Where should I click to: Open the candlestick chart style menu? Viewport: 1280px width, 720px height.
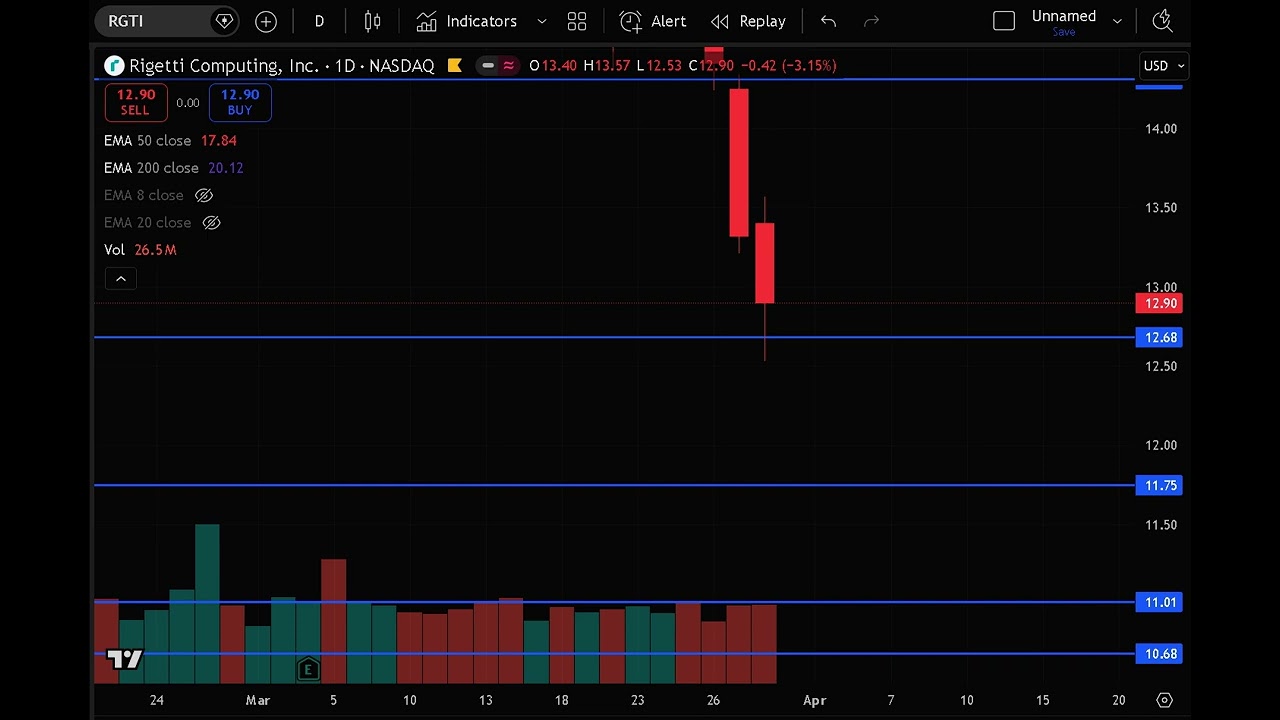(372, 21)
